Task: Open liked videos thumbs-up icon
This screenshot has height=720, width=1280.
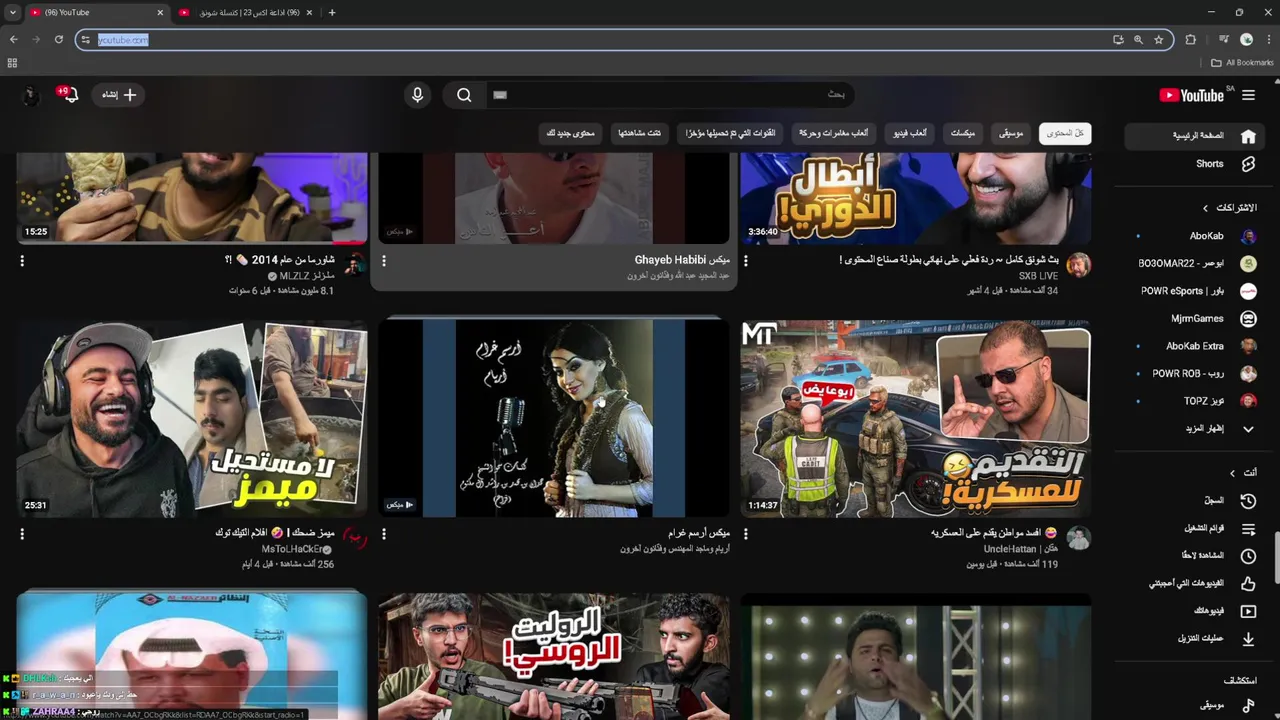Action: pyautogui.click(x=1248, y=583)
